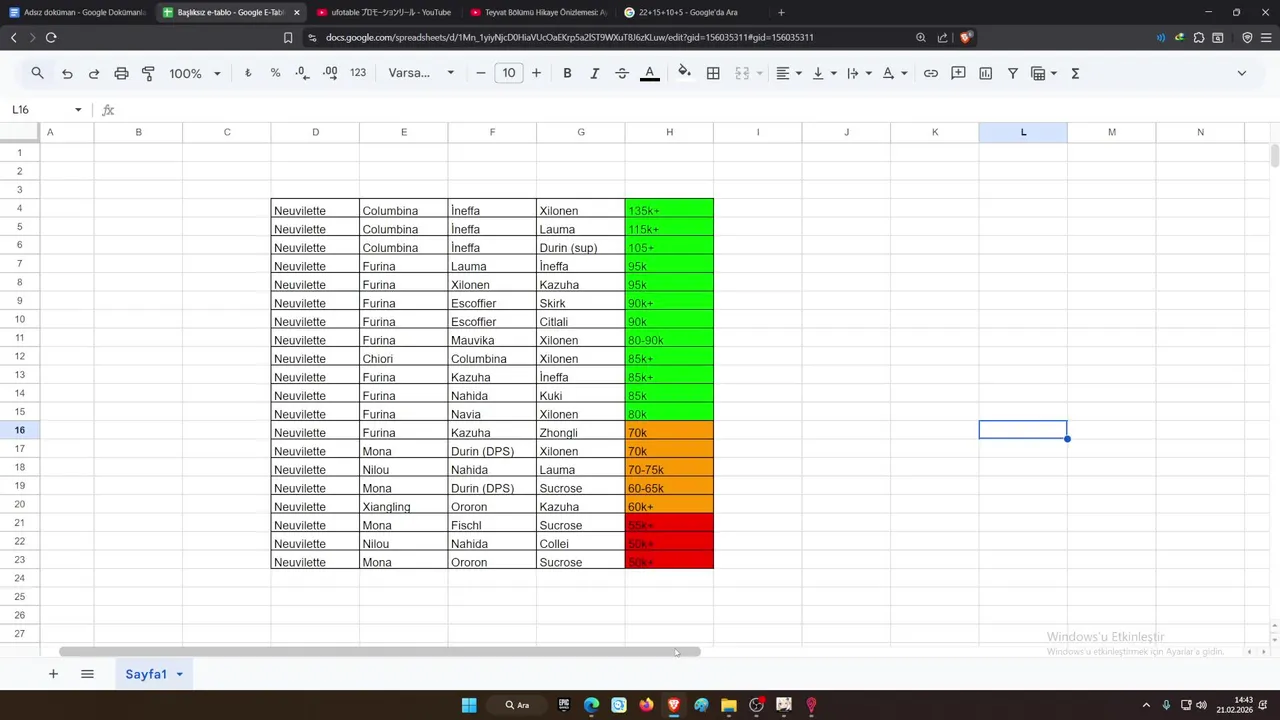Viewport: 1280px width, 720px height.
Task: Edit the font size field
Action: [x=509, y=73]
